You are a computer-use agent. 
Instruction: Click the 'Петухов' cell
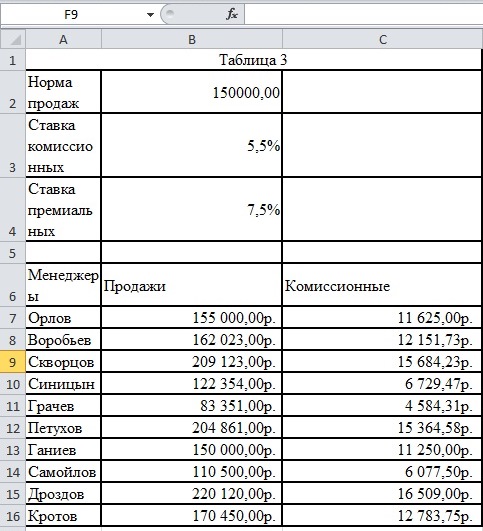point(63,428)
